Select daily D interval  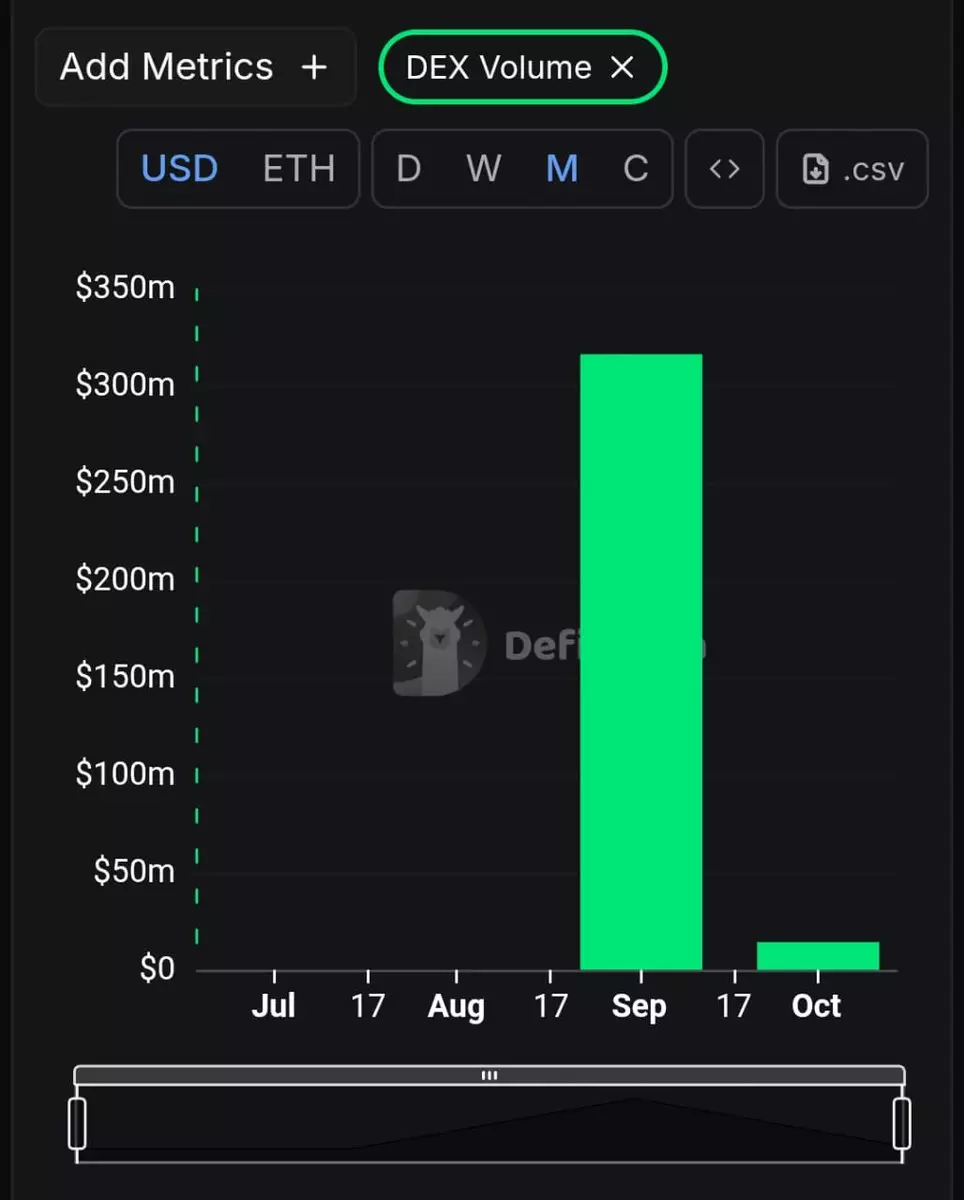point(408,169)
